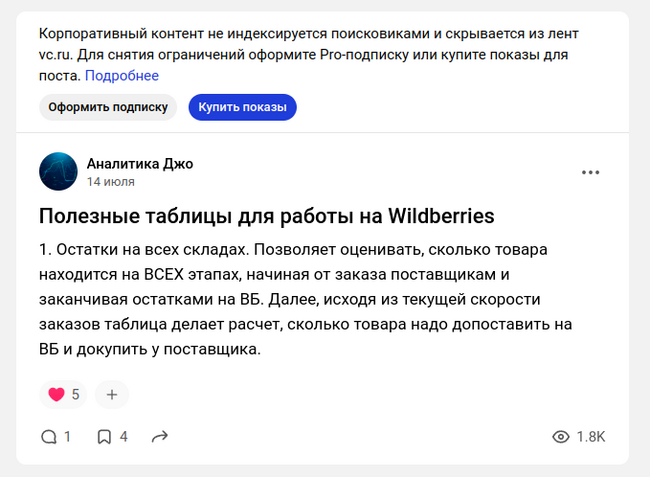
Task: Open comments via the speech bubble icon
Action: (x=48, y=437)
